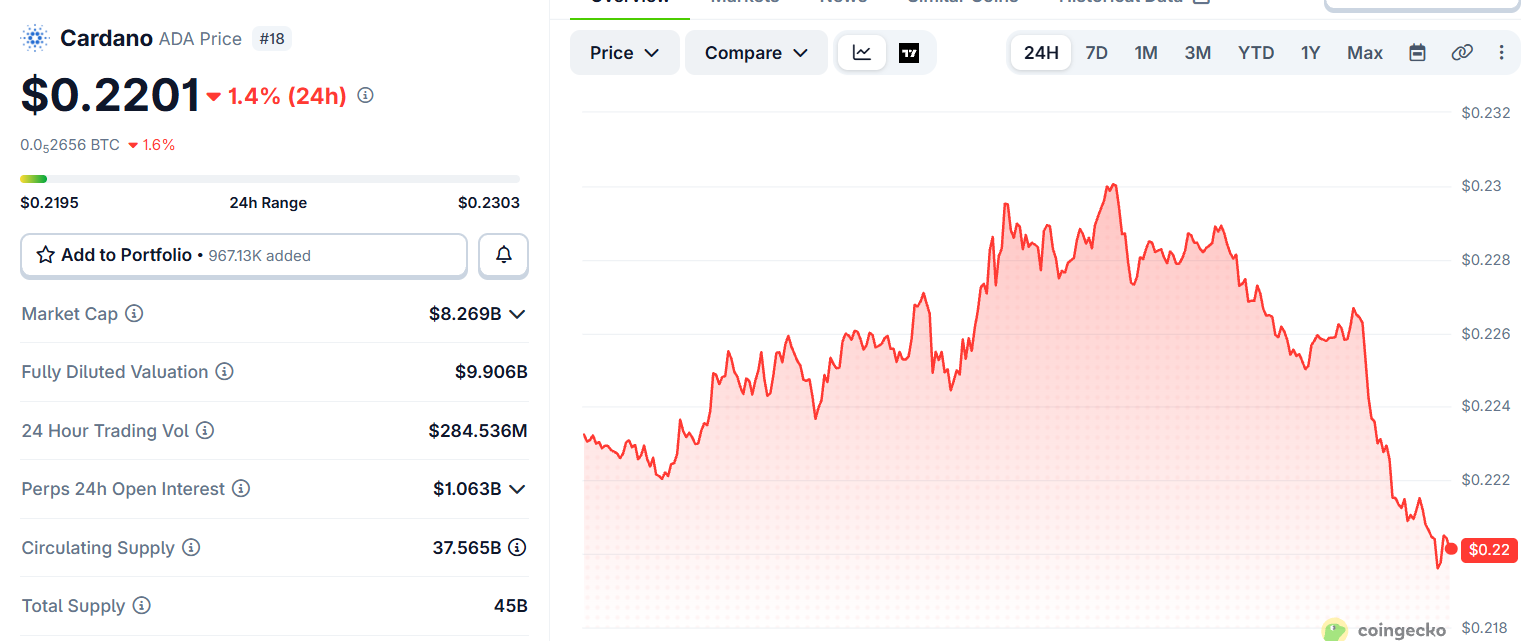Screen dimensions: 1532x641
Task: Select the Max time range
Action: (1365, 53)
